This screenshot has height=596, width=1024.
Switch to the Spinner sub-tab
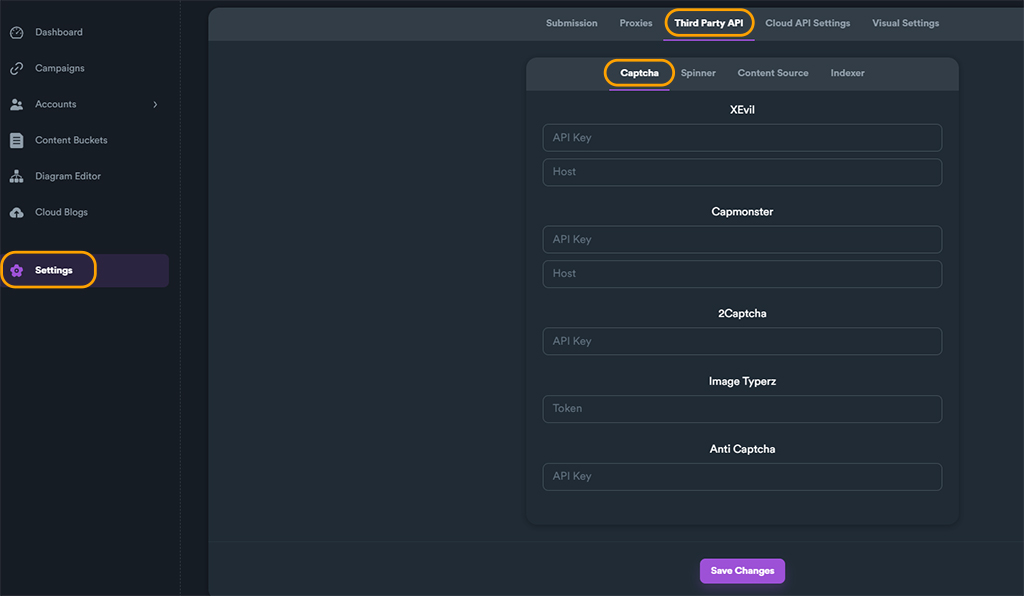coord(698,72)
